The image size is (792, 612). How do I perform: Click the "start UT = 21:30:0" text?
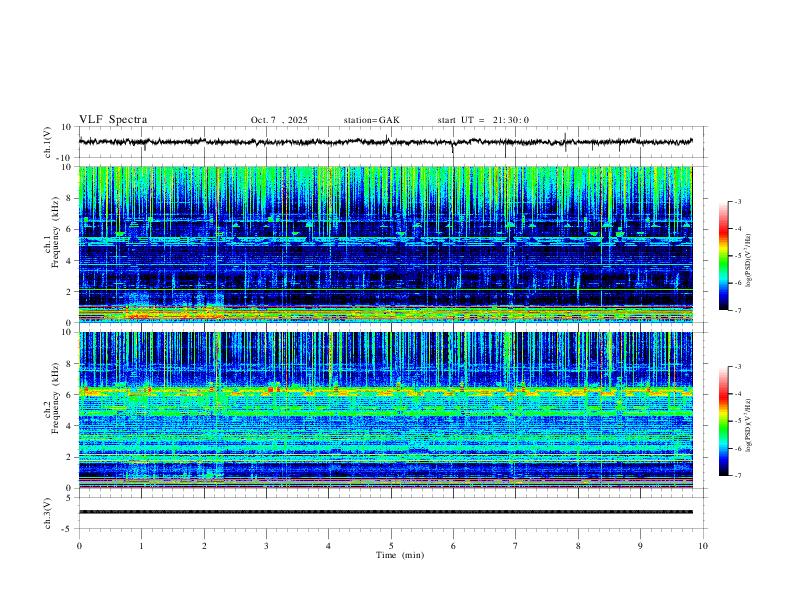pos(483,120)
